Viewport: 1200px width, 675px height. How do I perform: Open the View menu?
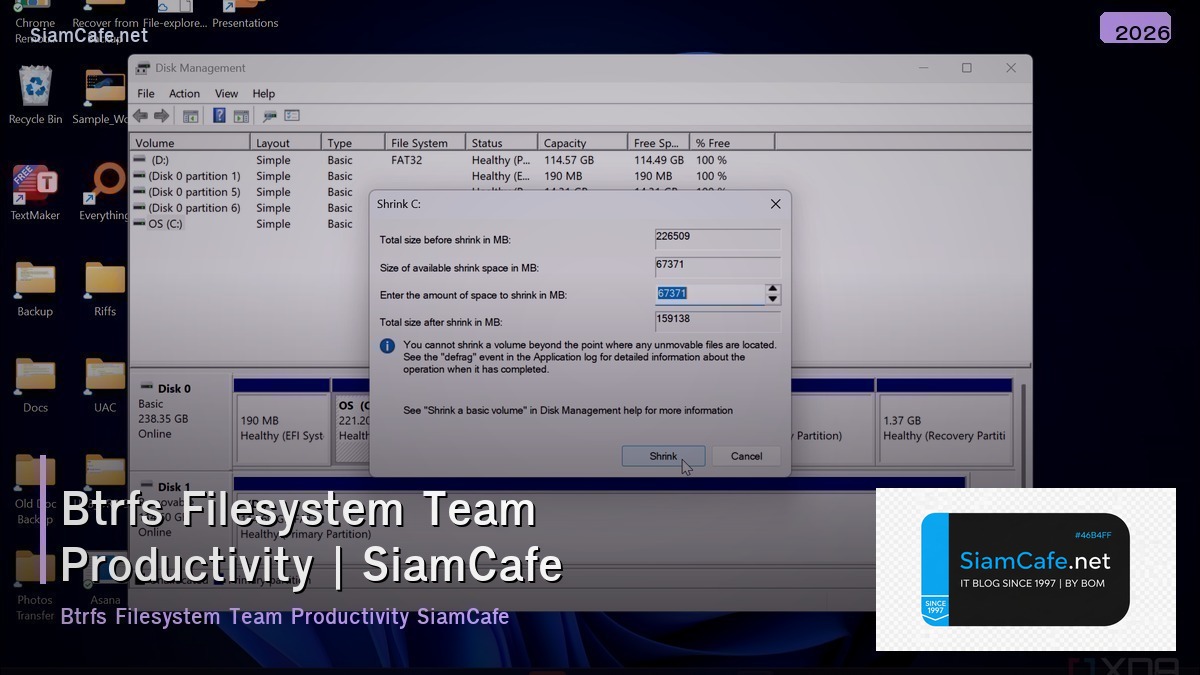pos(226,93)
